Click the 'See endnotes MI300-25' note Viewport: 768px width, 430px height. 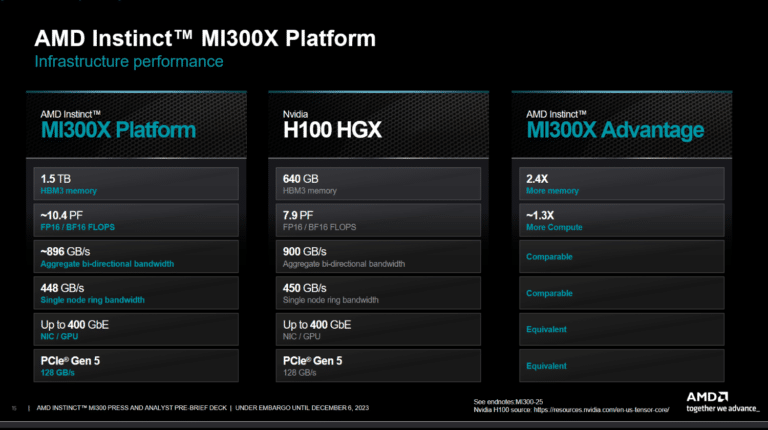[508, 402]
